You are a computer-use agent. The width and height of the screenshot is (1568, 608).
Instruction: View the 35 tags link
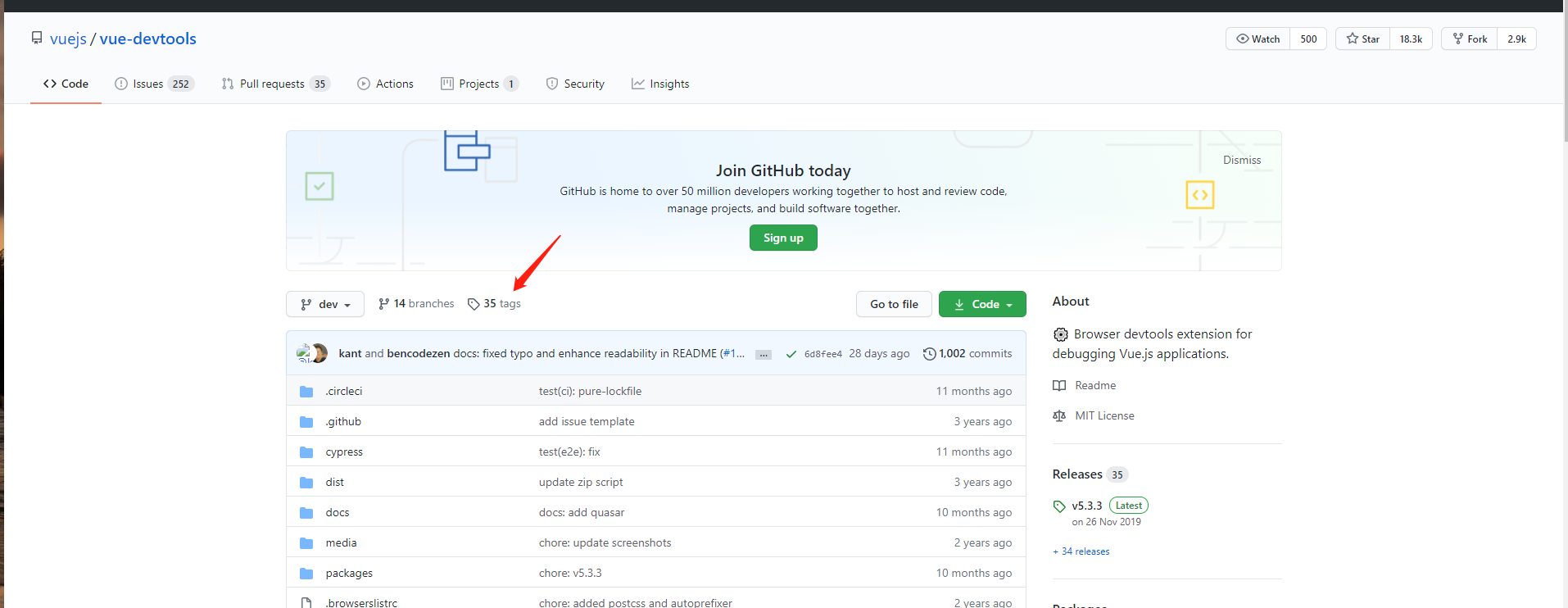pyautogui.click(x=494, y=304)
